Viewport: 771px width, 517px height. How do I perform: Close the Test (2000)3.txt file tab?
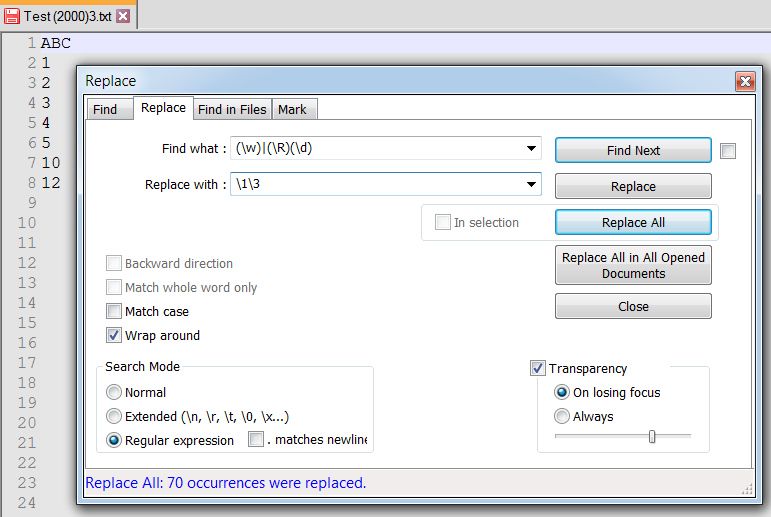(123, 16)
